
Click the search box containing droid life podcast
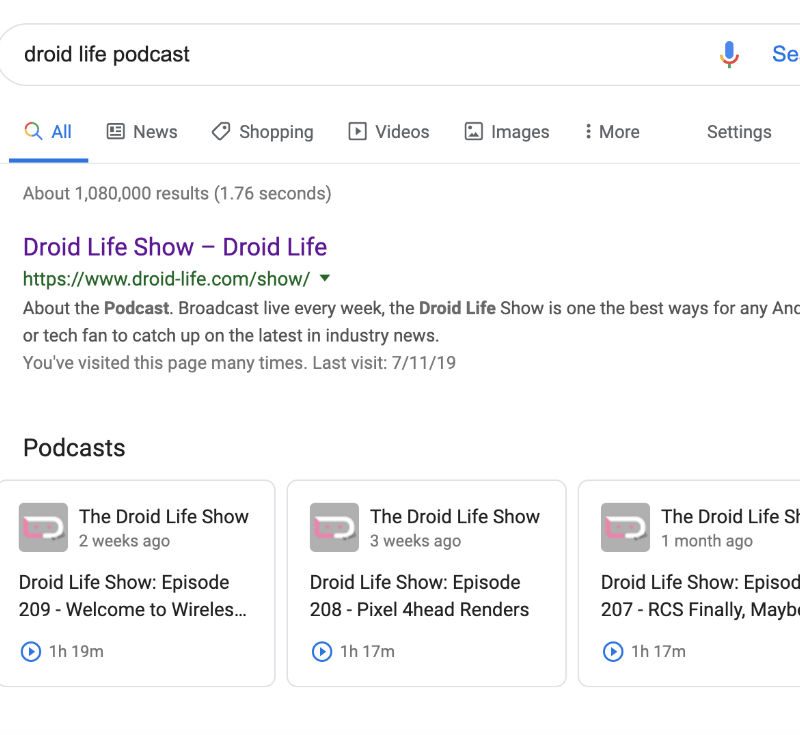point(350,54)
